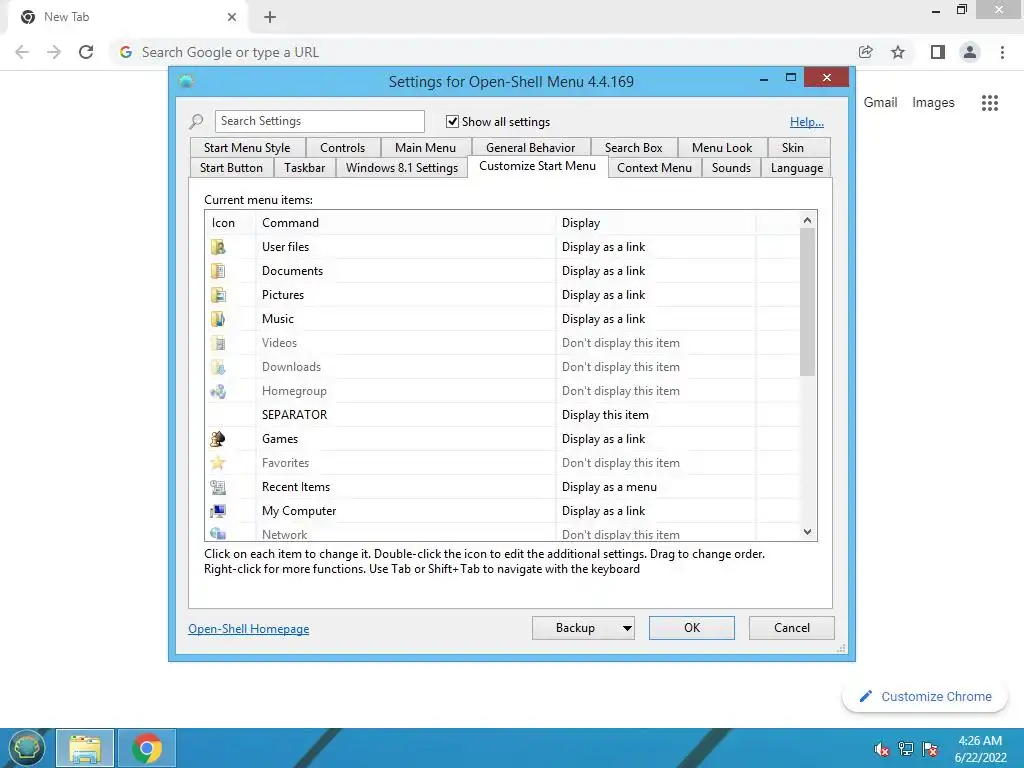Open the Context Menu tab
This screenshot has height=768, width=1024.
654,168
